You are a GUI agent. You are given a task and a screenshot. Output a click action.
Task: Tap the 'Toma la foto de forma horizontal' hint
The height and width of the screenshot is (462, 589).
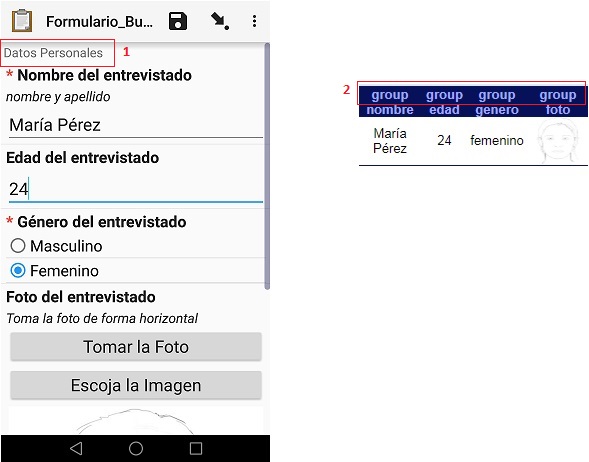(102, 319)
